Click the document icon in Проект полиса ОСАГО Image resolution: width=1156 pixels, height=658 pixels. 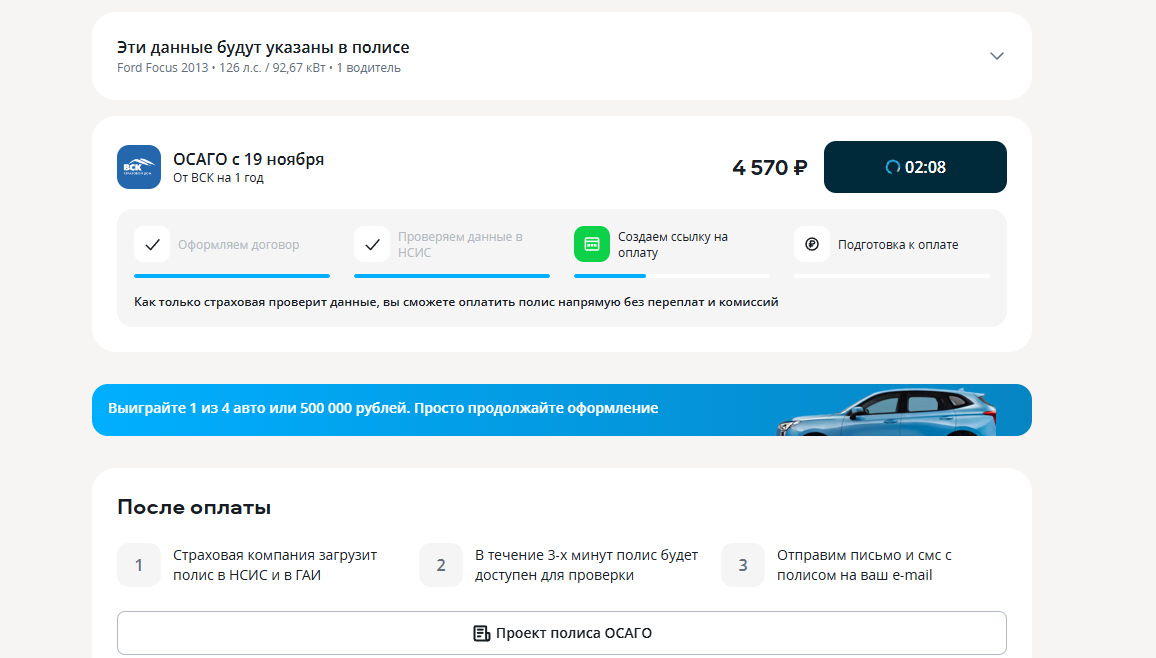point(482,633)
